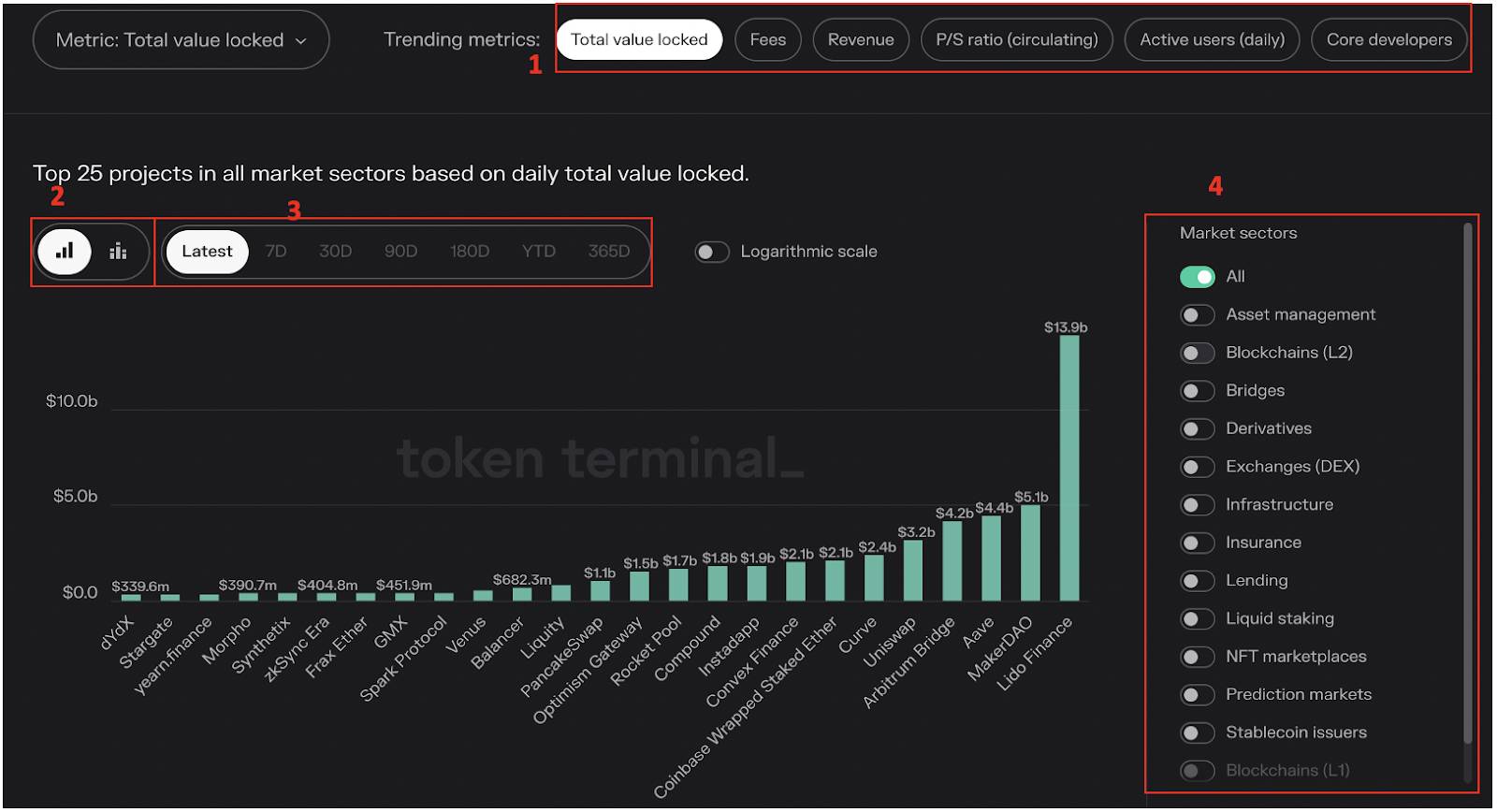Click the Curve $2.4b bar
The height and width of the screenshot is (812, 1497).
pos(874,578)
